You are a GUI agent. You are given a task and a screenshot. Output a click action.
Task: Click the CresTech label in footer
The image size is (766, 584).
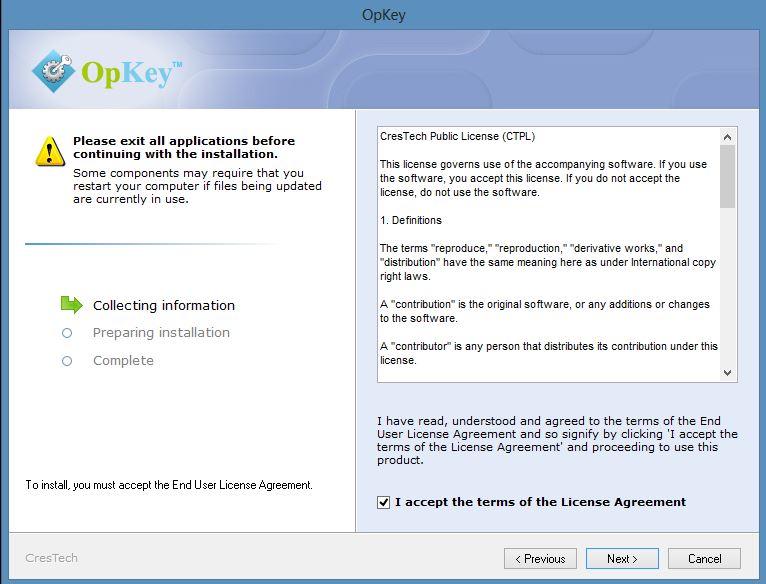(51, 558)
